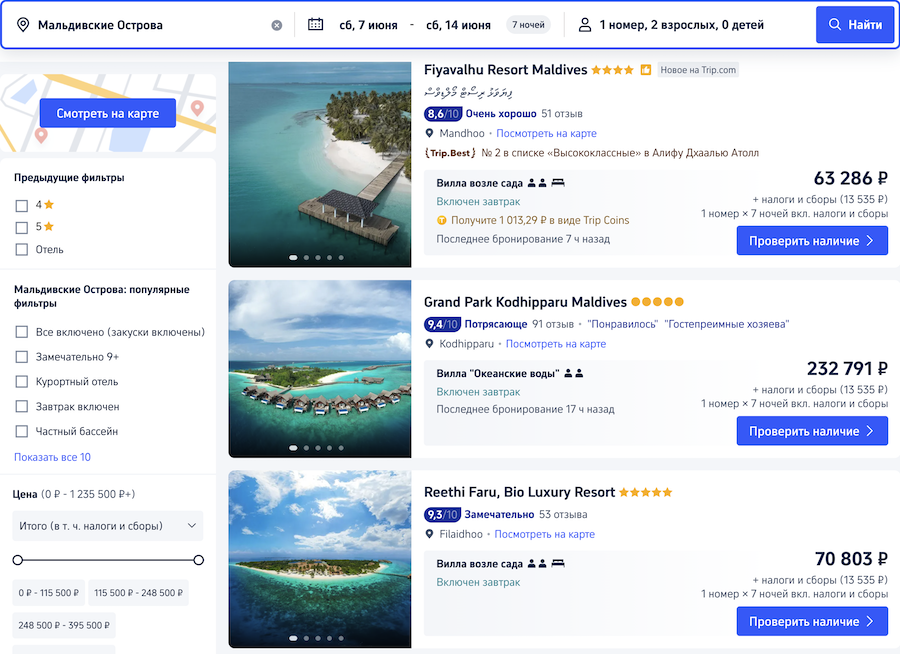Click the calendar icon next to dates
This screenshot has height=654, width=900.
tap(316, 25)
